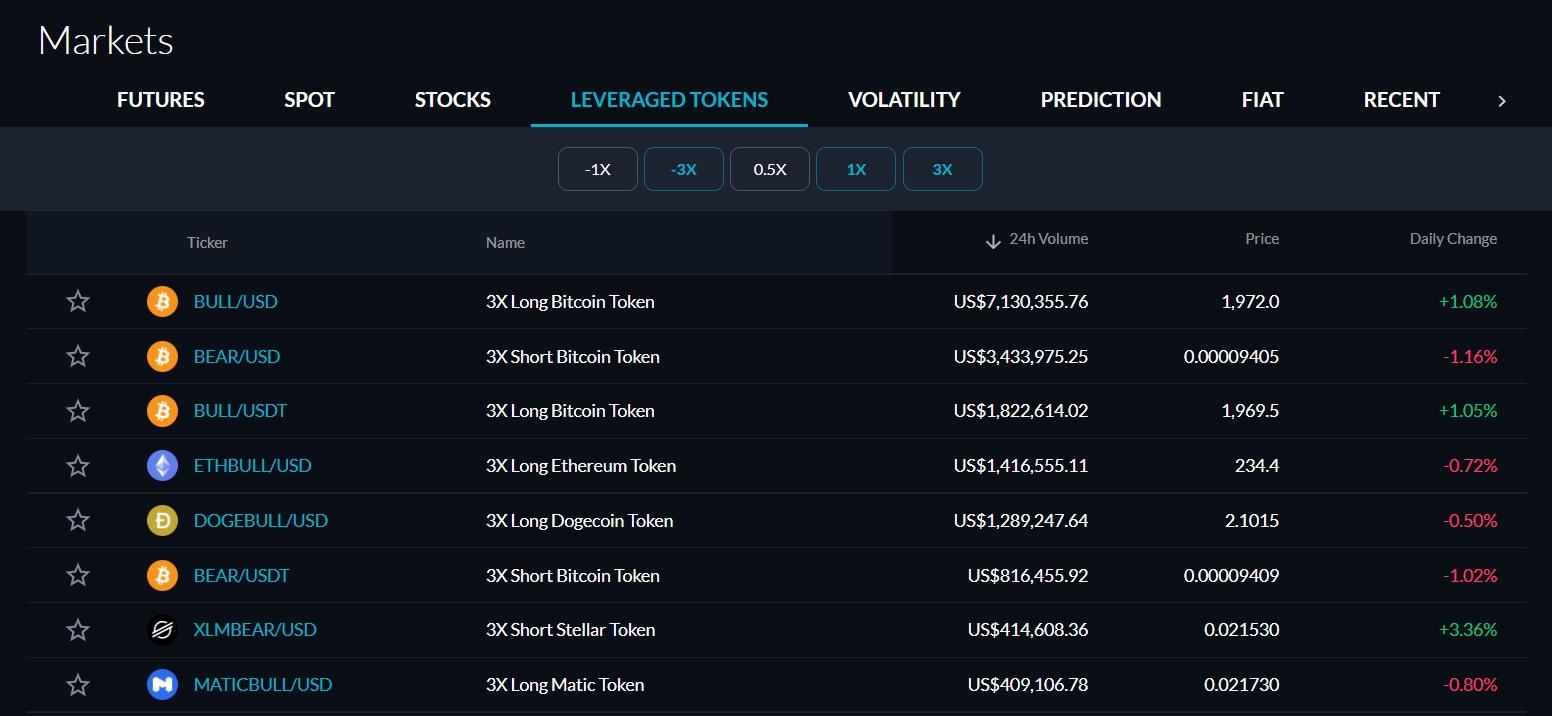Switch to the PREDICTION tab
1552x716 pixels.
pos(1101,100)
